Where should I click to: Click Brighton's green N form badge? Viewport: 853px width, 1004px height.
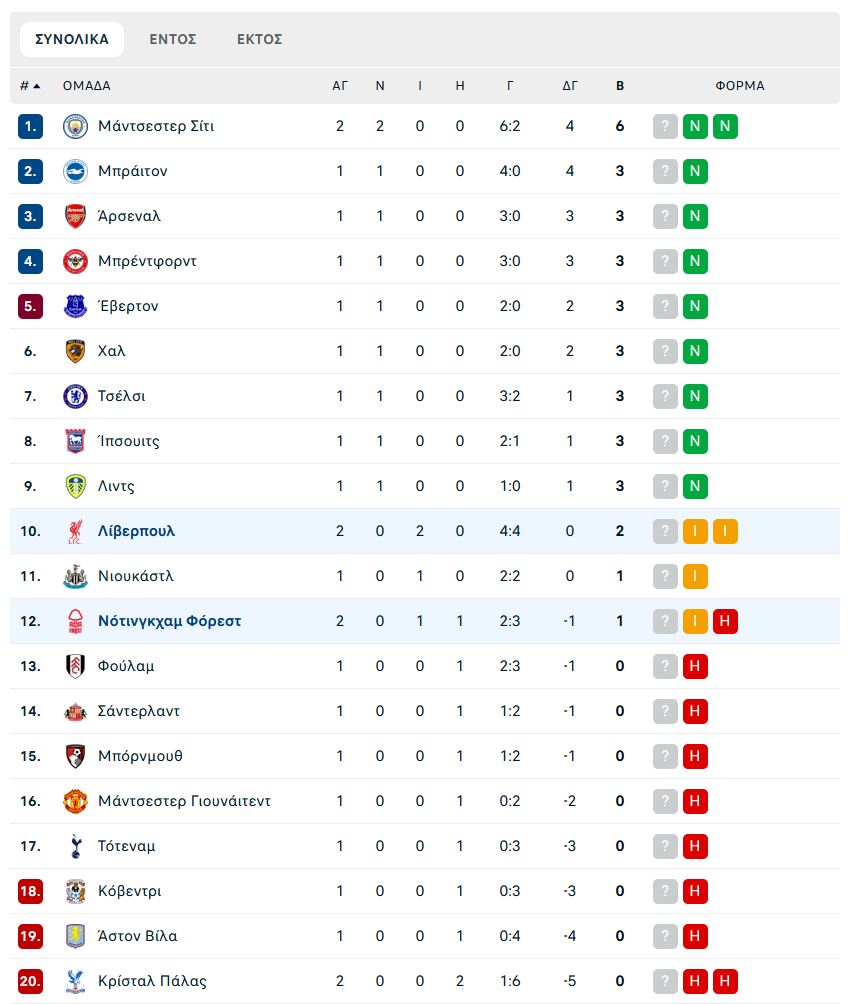tap(695, 171)
